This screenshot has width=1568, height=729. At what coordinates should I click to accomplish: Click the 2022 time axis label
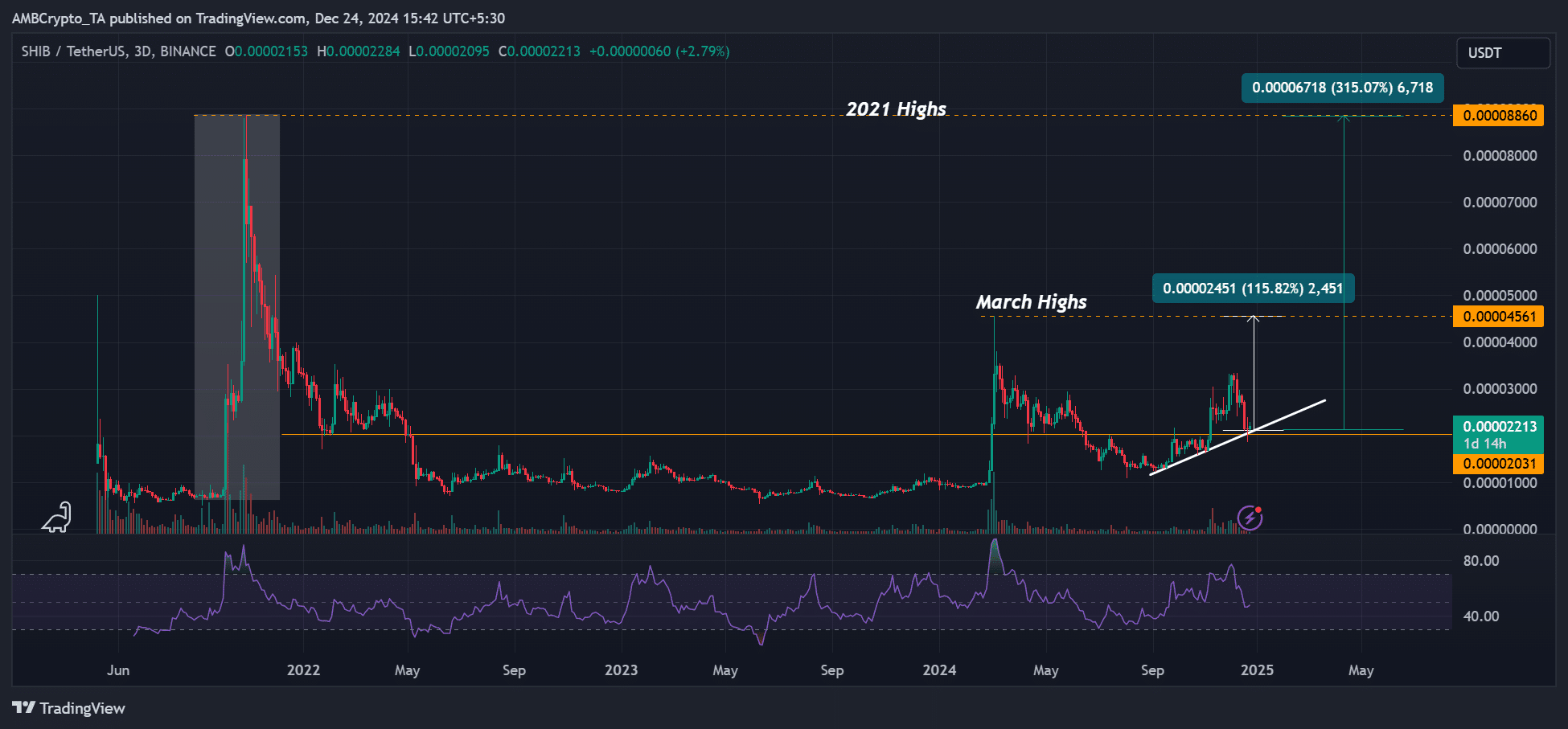(303, 670)
